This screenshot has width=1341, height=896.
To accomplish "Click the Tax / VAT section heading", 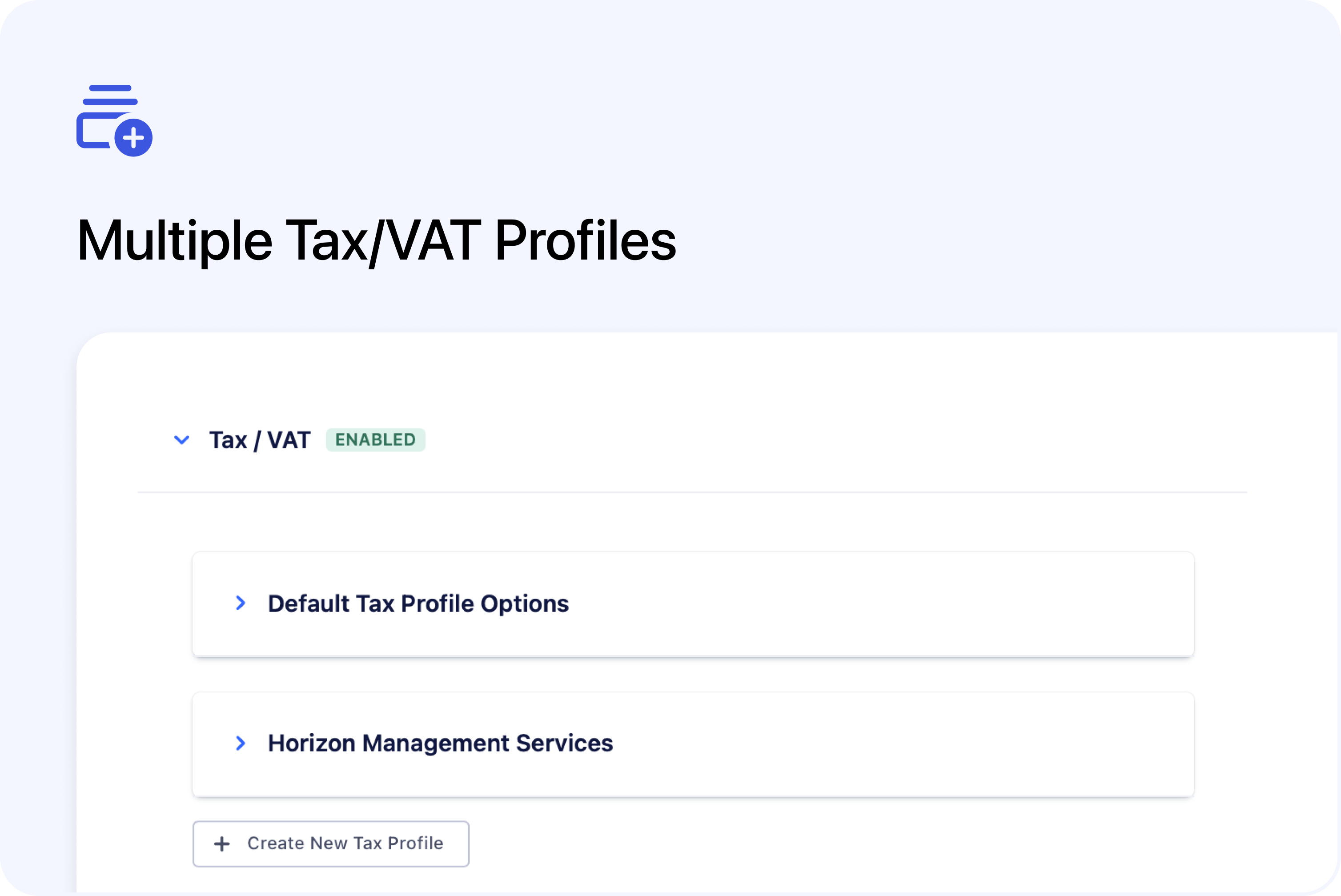I will (x=260, y=440).
